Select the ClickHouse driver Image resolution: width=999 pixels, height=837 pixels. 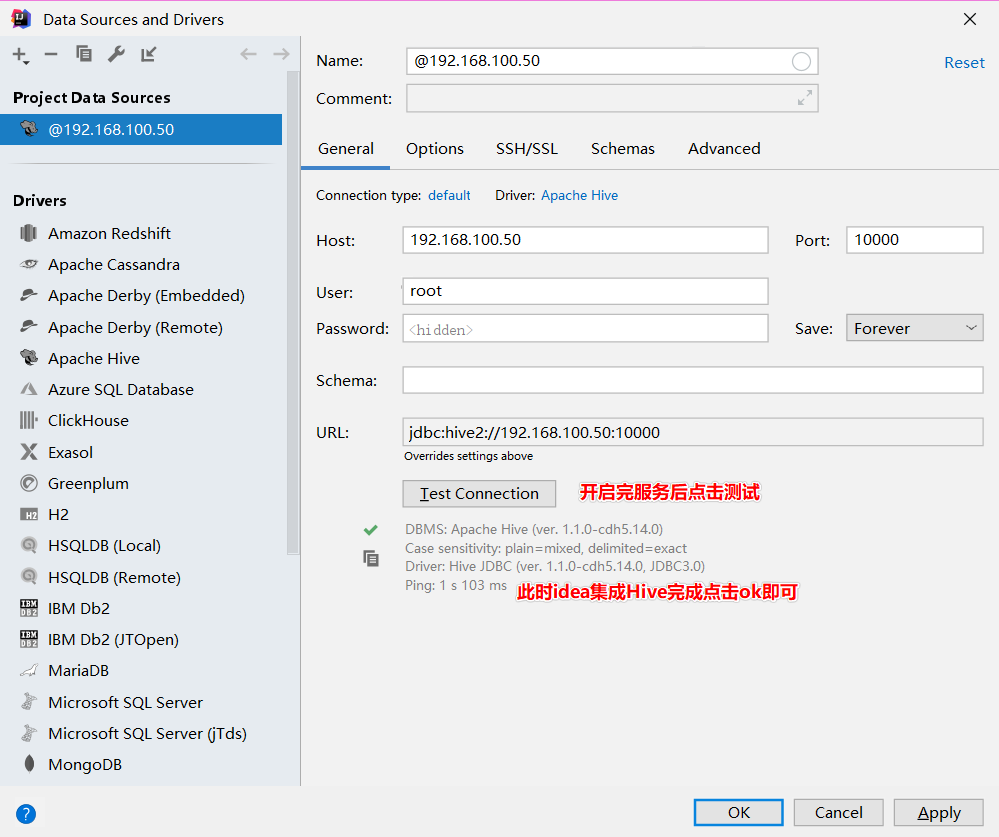point(88,420)
